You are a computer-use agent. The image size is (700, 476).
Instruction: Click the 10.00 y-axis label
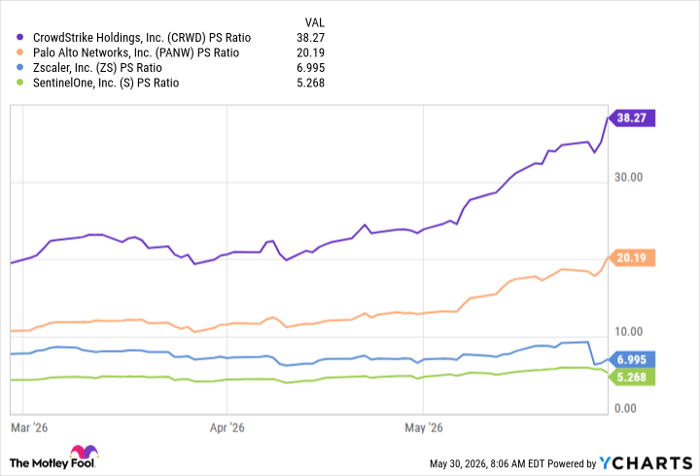point(629,332)
